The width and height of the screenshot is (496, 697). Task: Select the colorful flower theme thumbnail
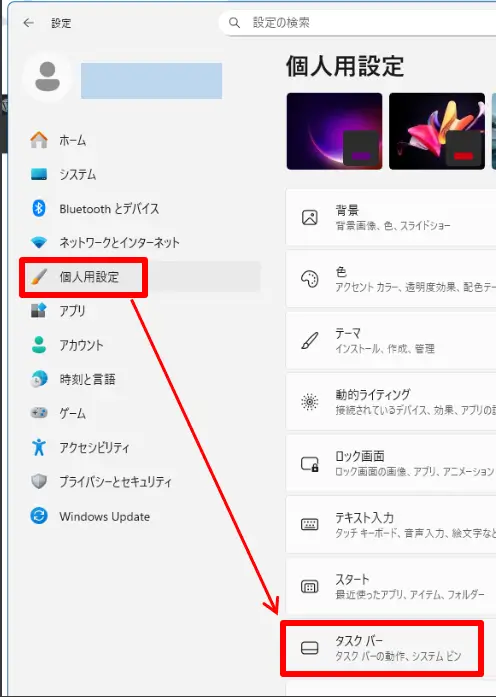click(437, 131)
